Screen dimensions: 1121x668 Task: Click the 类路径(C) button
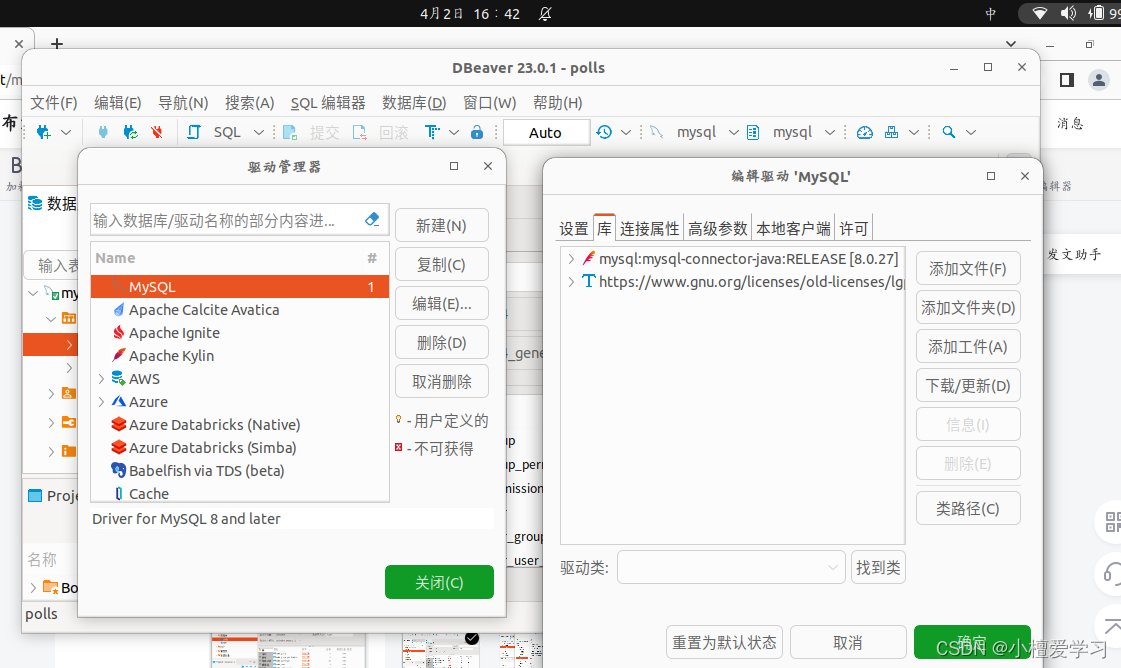click(x=967, y=509)
